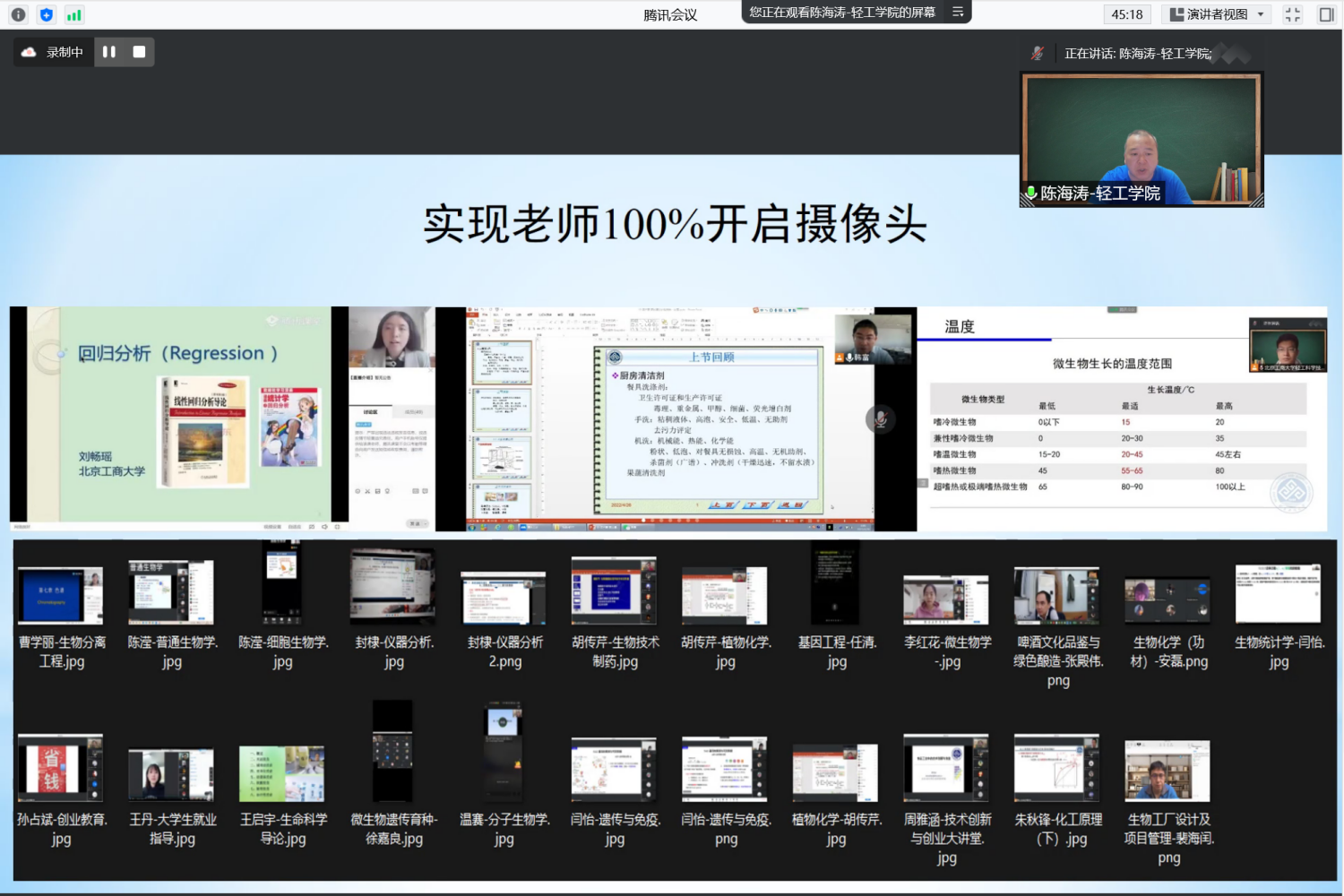This screenshot has height=896, width=1344.
Task: Open 朱秋锋-化工原理(下).jpg thumbnail
Action: 1056,769
